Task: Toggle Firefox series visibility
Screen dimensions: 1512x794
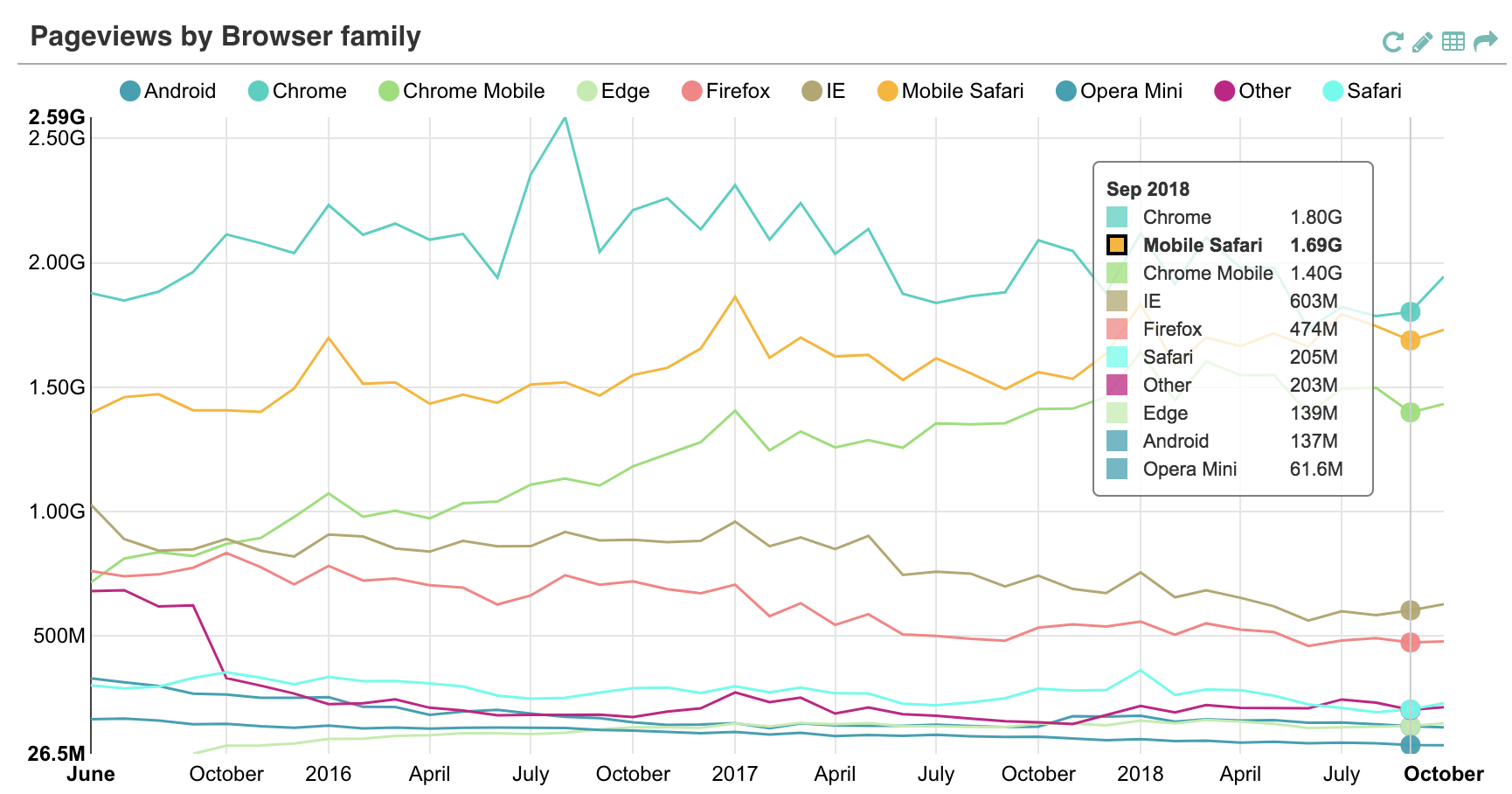Action: tap(726, 91)
